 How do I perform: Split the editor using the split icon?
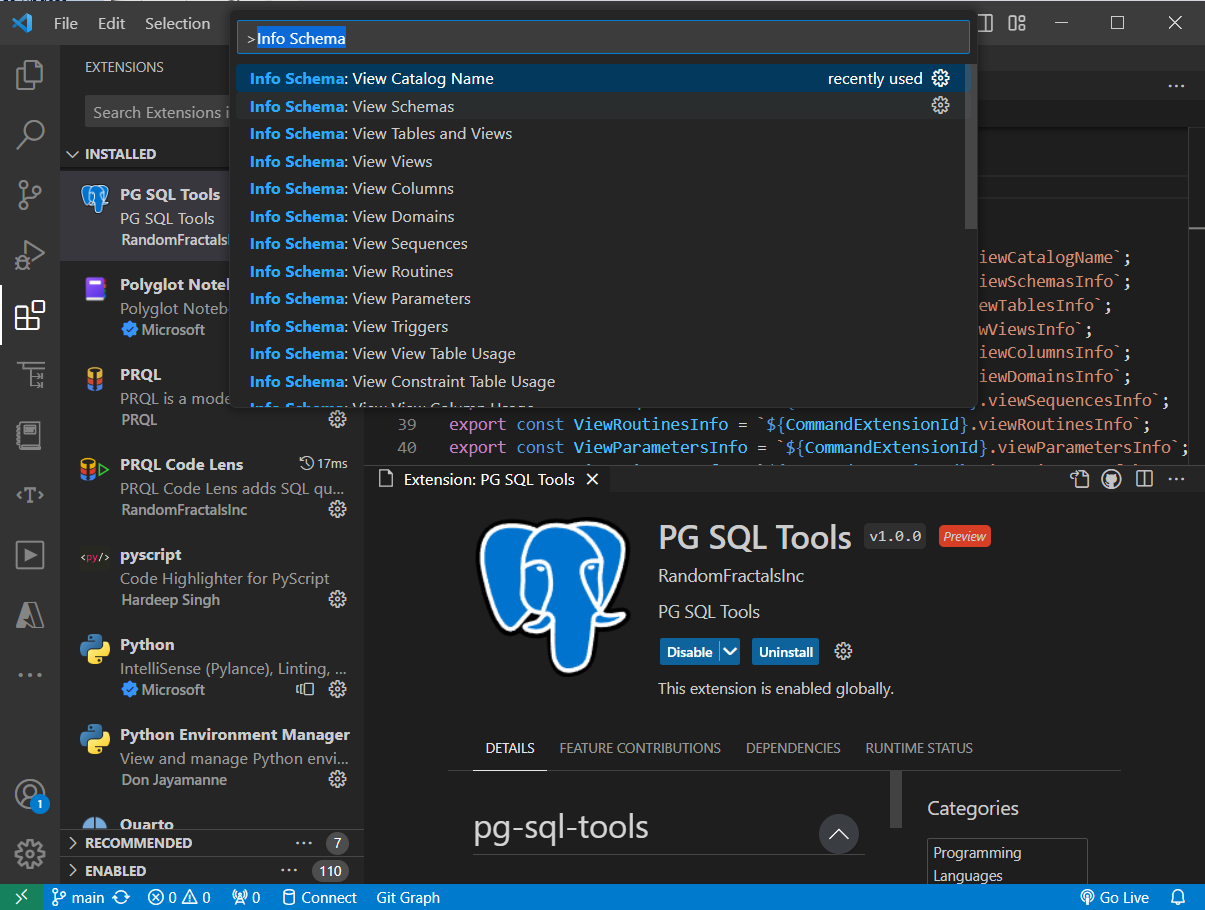1145,479
